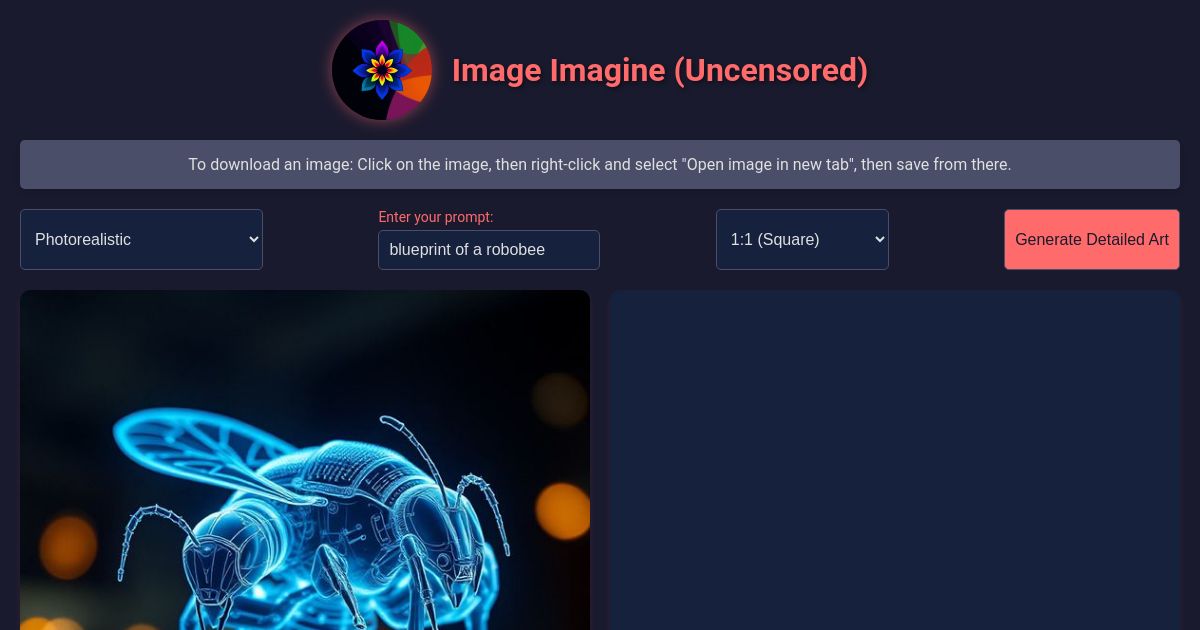1200x630 pixels.
Task: Open the generated robobee image
Action: pos(305,460)
